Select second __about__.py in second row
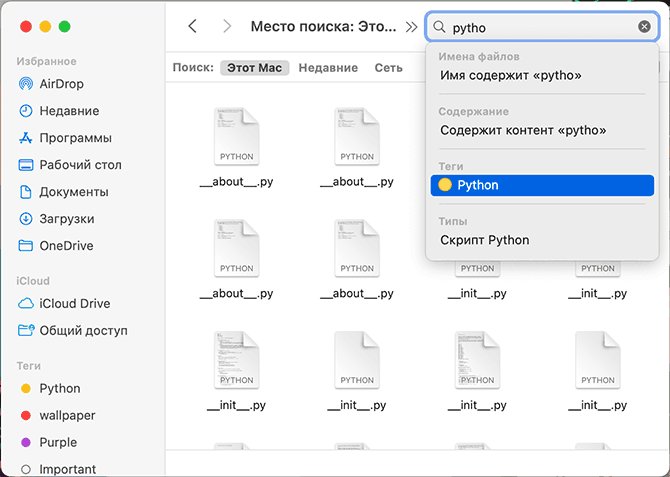Screen dimensions: 670x477 (x=357, y=259)
